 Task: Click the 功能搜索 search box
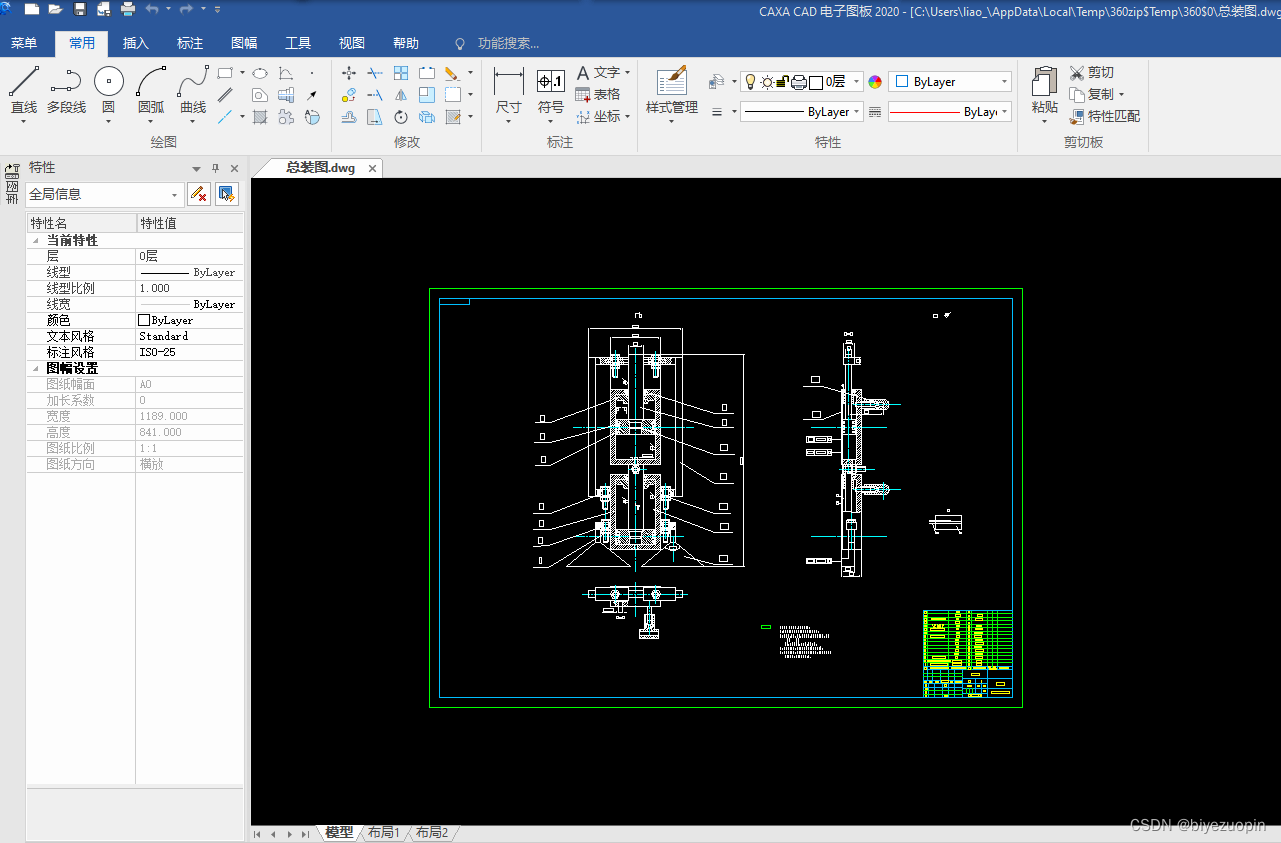[508, 43]
